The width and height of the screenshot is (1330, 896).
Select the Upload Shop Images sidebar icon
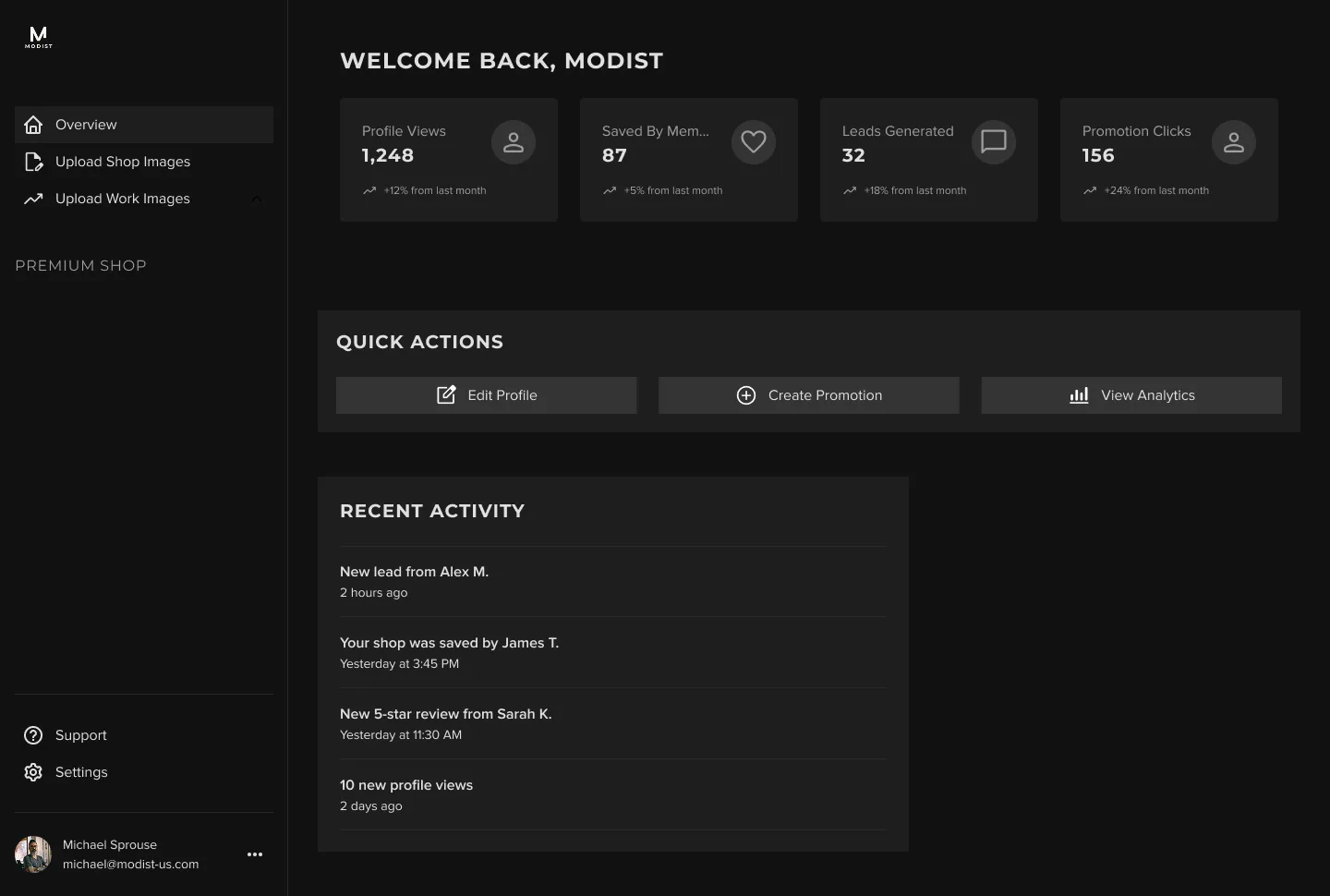click(x=33, y=162)
